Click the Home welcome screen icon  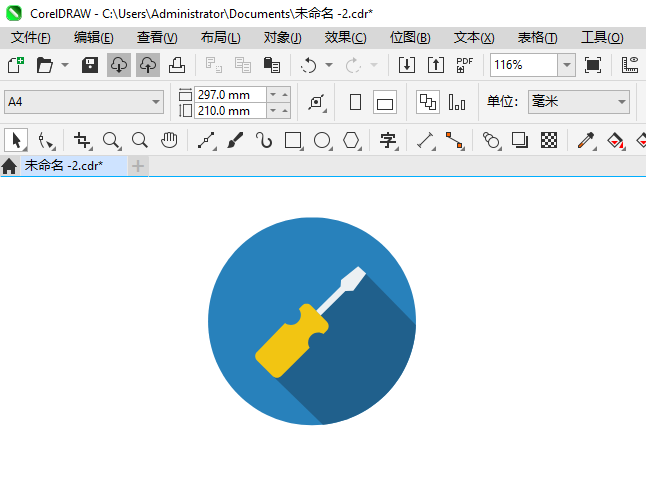point(9,166)
